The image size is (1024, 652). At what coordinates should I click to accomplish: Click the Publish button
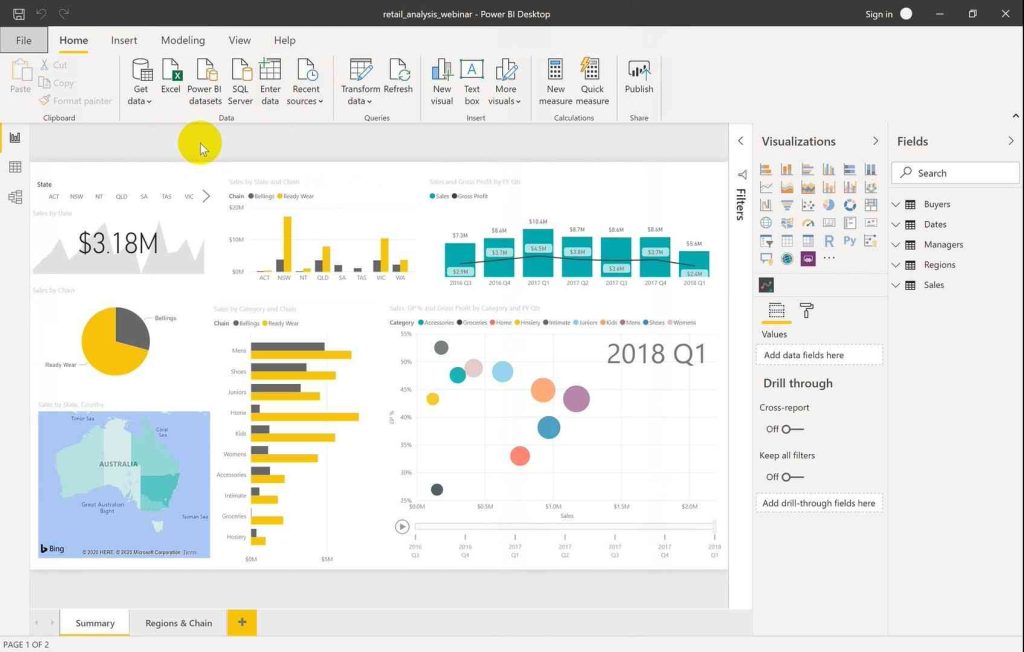coord(639,77)
